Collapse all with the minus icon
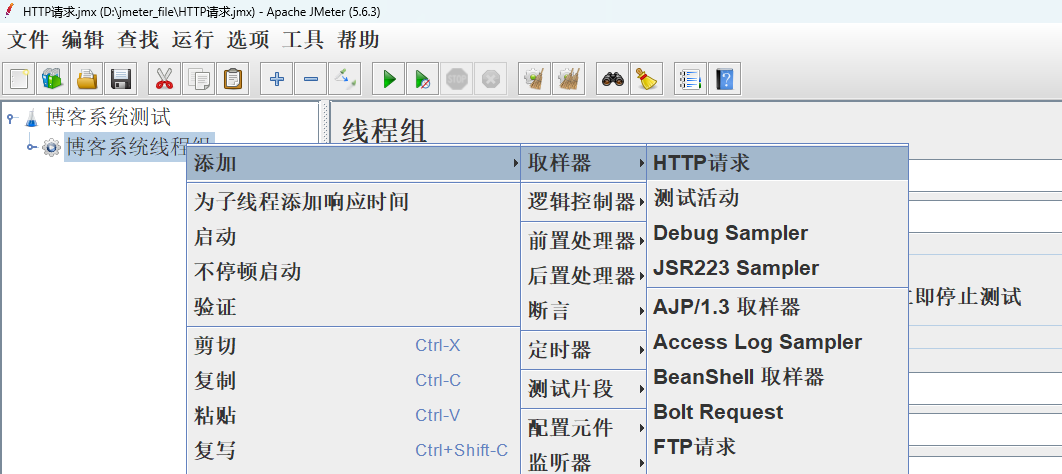This screenshot has height=474, width=1062. pyautogui.click(x=310, y=79)
